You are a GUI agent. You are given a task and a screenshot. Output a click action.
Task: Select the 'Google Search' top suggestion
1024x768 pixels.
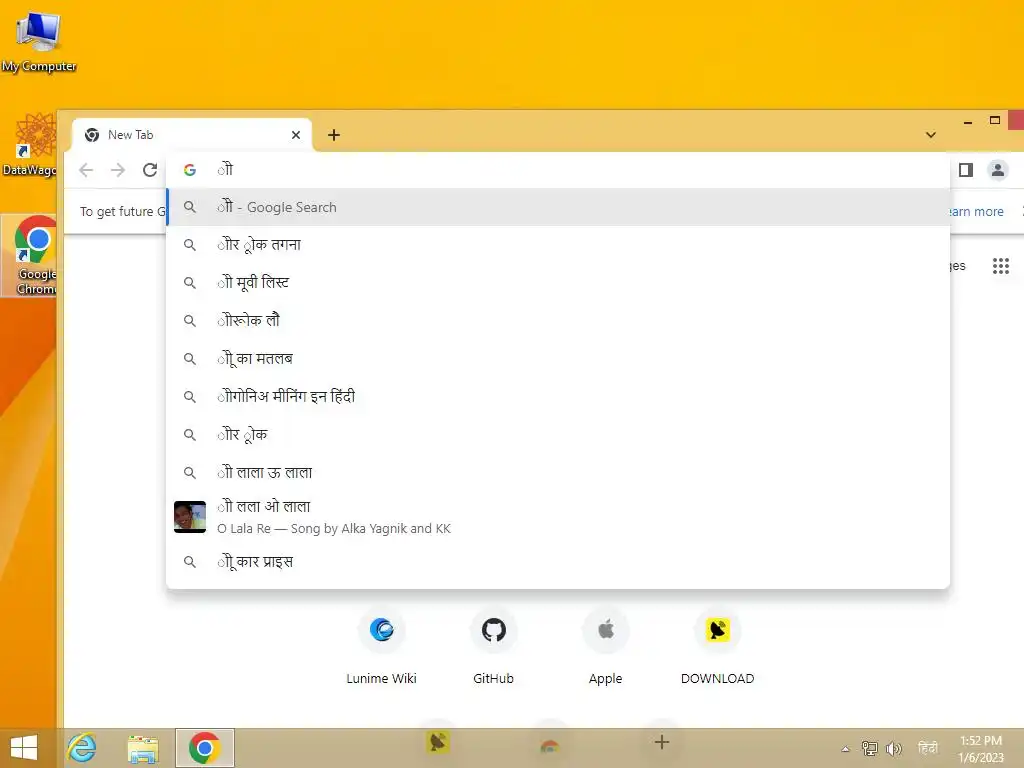pyautogui.click(x=558, y=207)
